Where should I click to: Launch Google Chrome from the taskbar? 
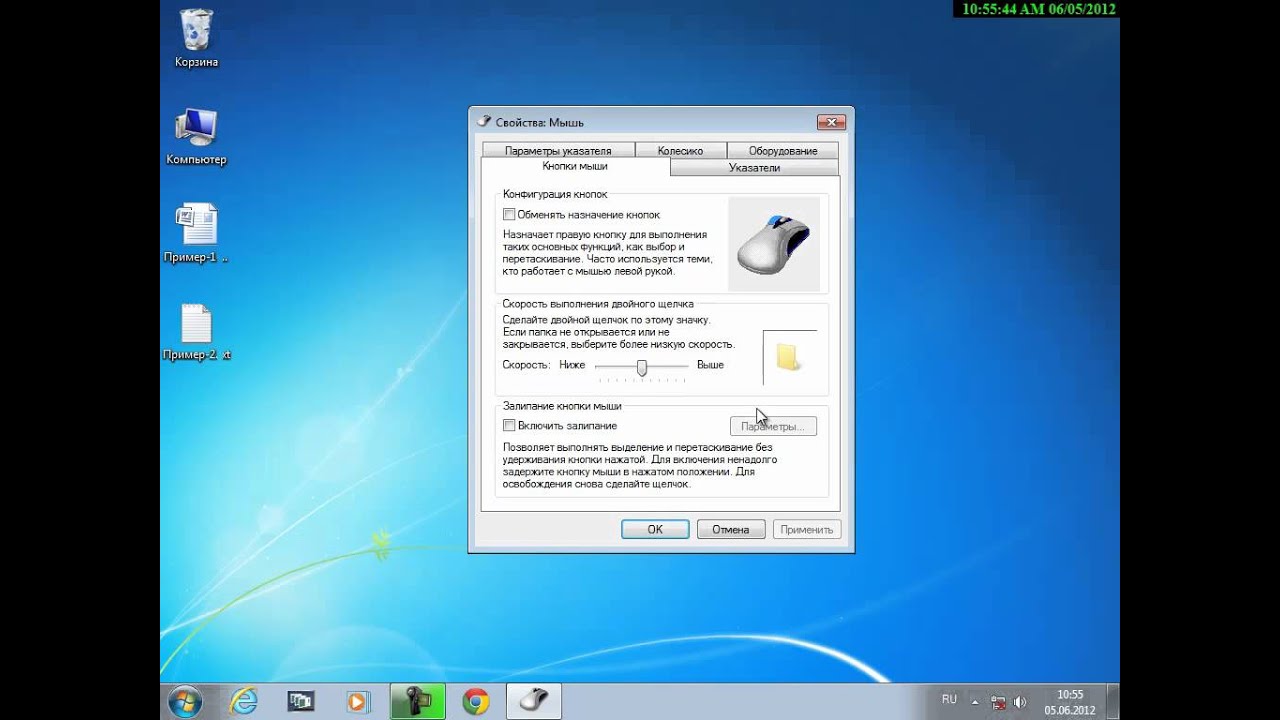pyautogui.click(x=476, y=702)
